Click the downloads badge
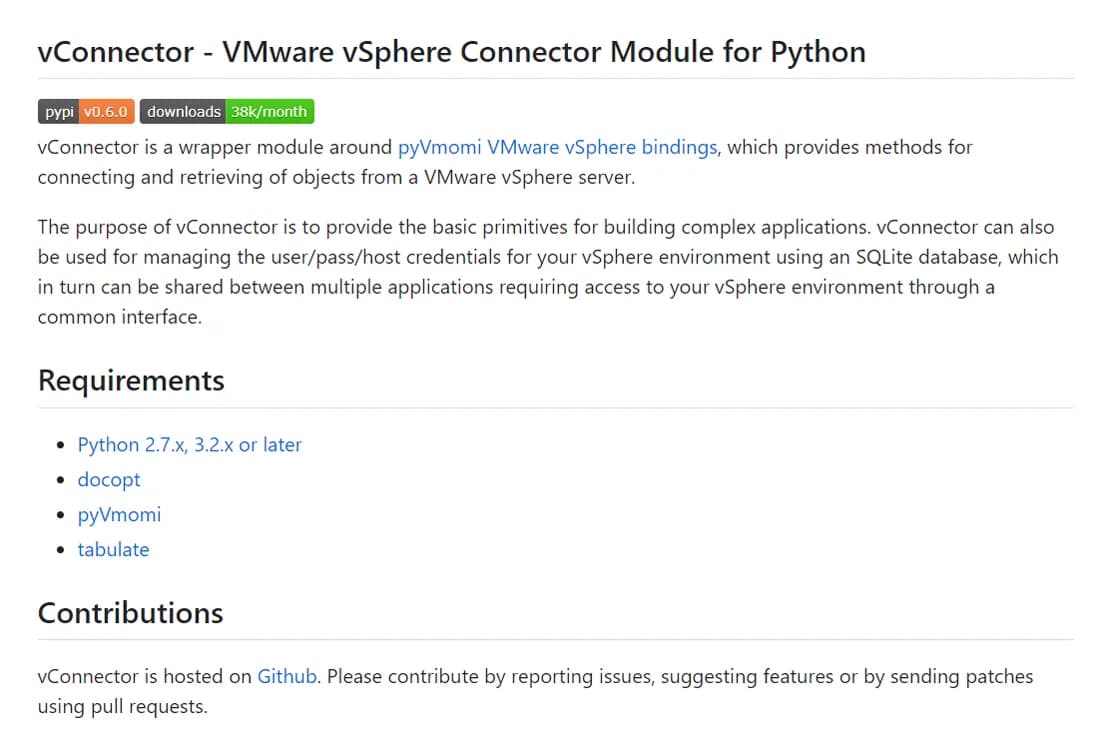This screenshot has width=1100, height=751. tap(183, 111)
